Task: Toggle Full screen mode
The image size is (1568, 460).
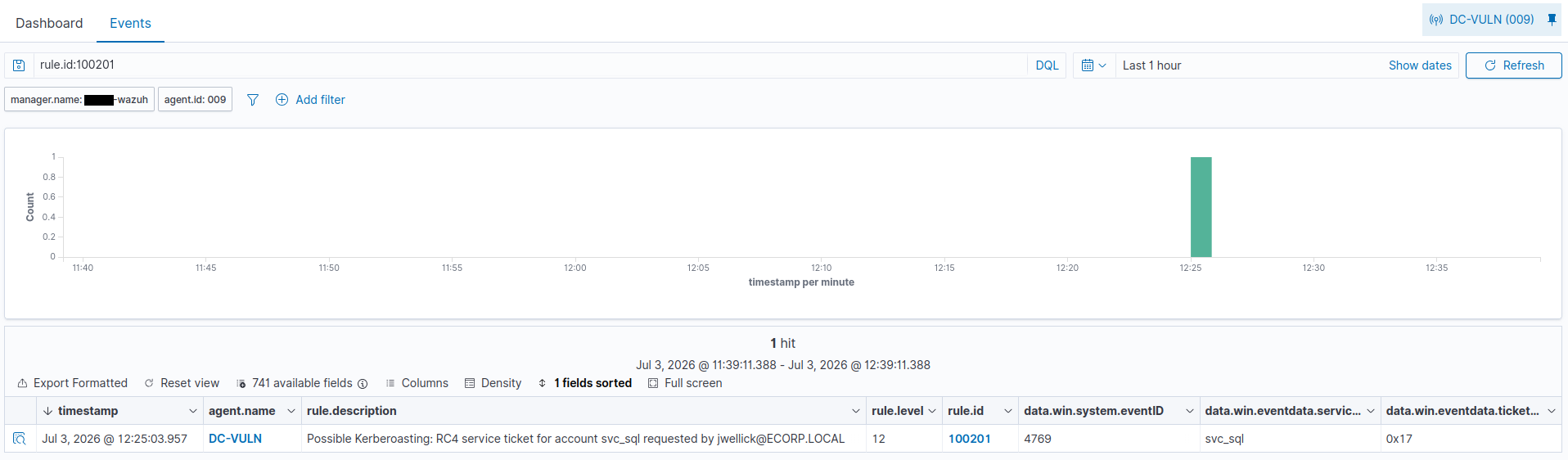Action: (x=685, y=383)
